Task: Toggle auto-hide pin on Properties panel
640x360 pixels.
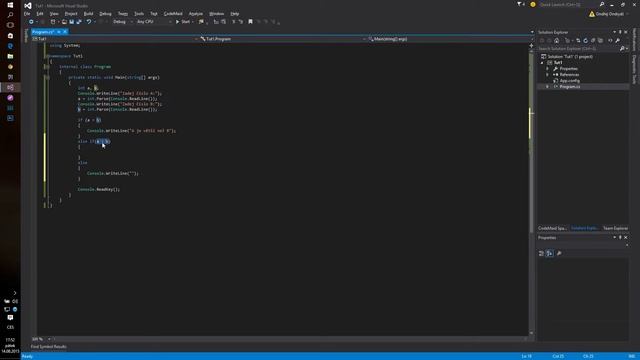Action: [x=620, y=238]
